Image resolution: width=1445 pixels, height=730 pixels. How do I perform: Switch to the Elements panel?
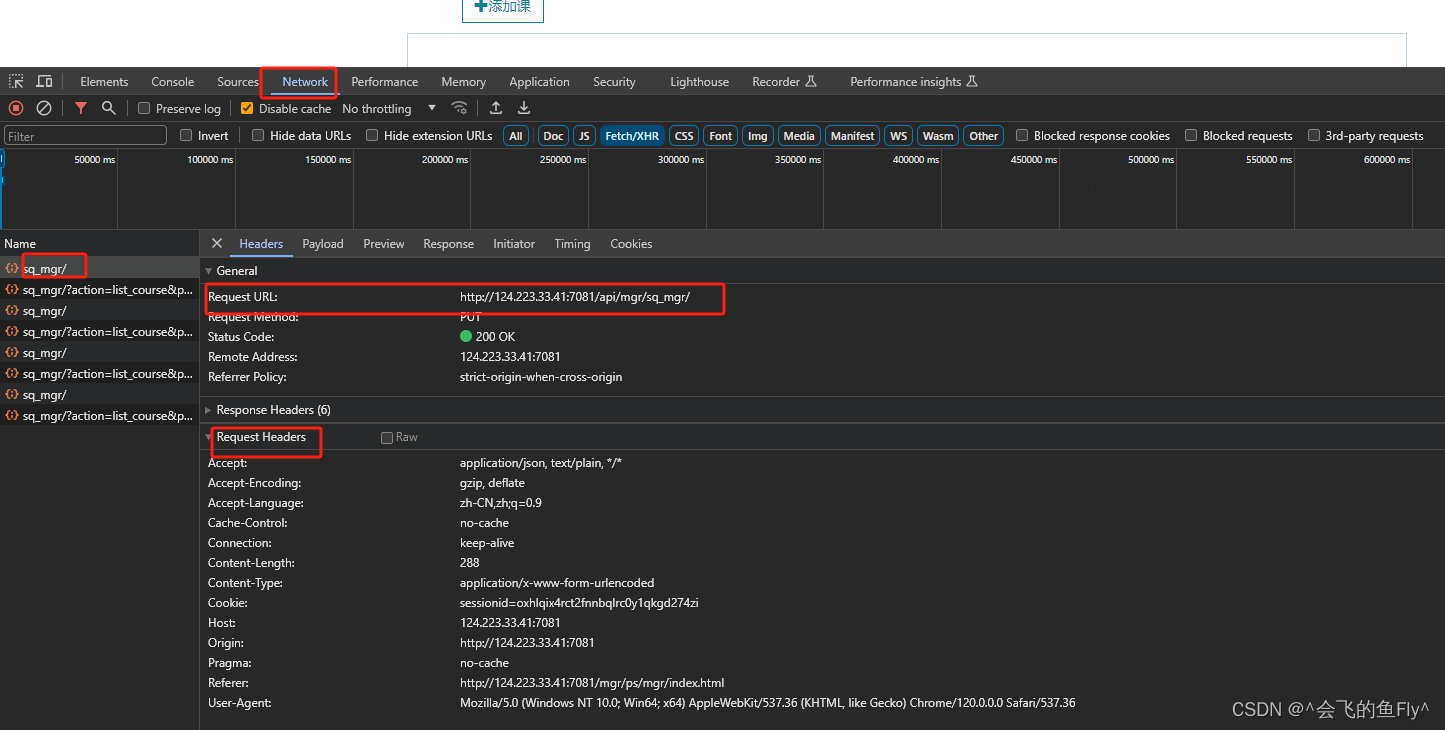point(104,82)
